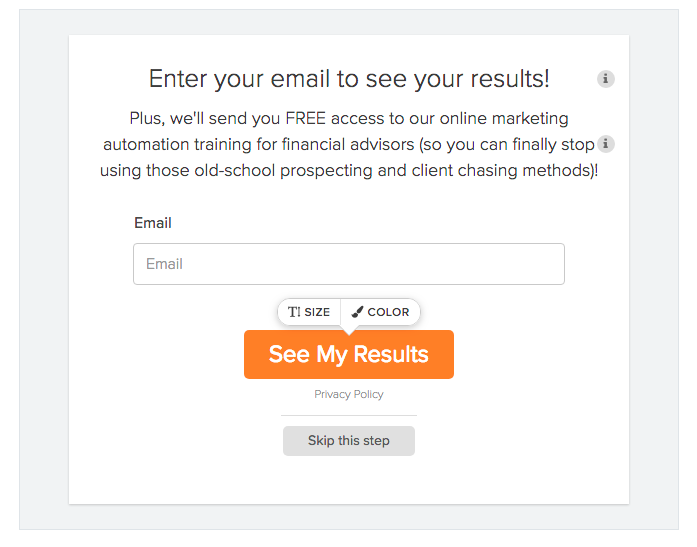Open the Privacy Policy link
Viewport: 697px width, 547px height.
point(349,394)
